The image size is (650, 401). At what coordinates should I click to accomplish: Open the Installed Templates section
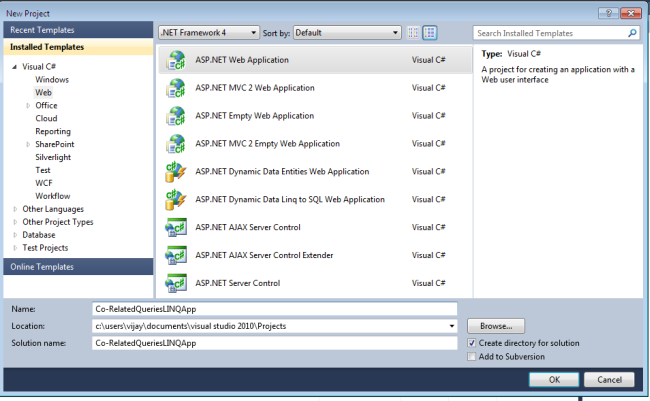[78, 47]
